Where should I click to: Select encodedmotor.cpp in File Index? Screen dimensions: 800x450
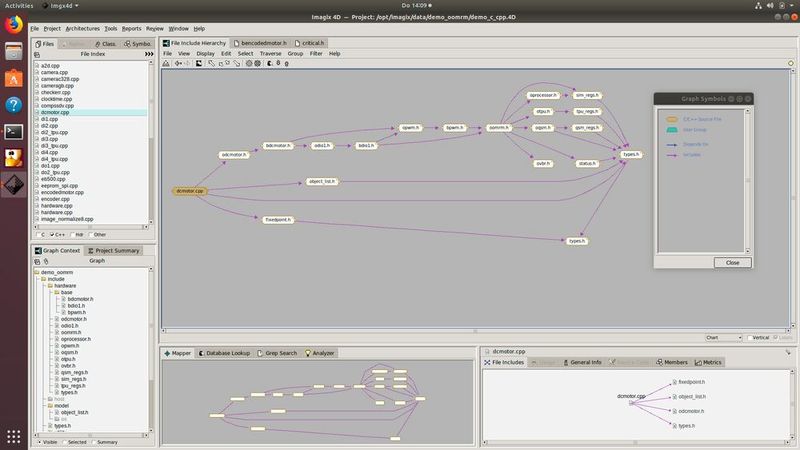(x=62, y=192)
